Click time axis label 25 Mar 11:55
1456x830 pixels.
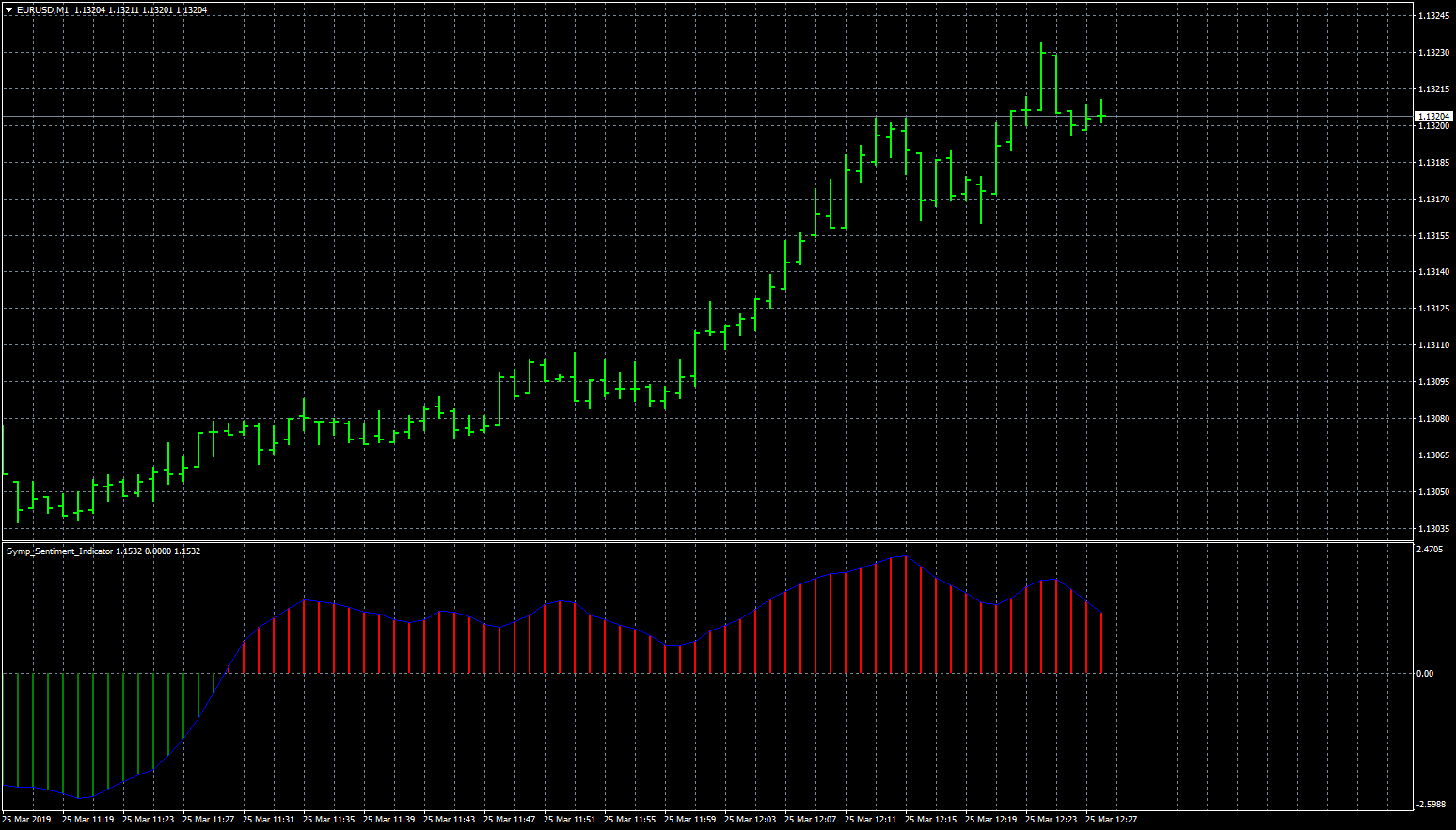[630, 820]
